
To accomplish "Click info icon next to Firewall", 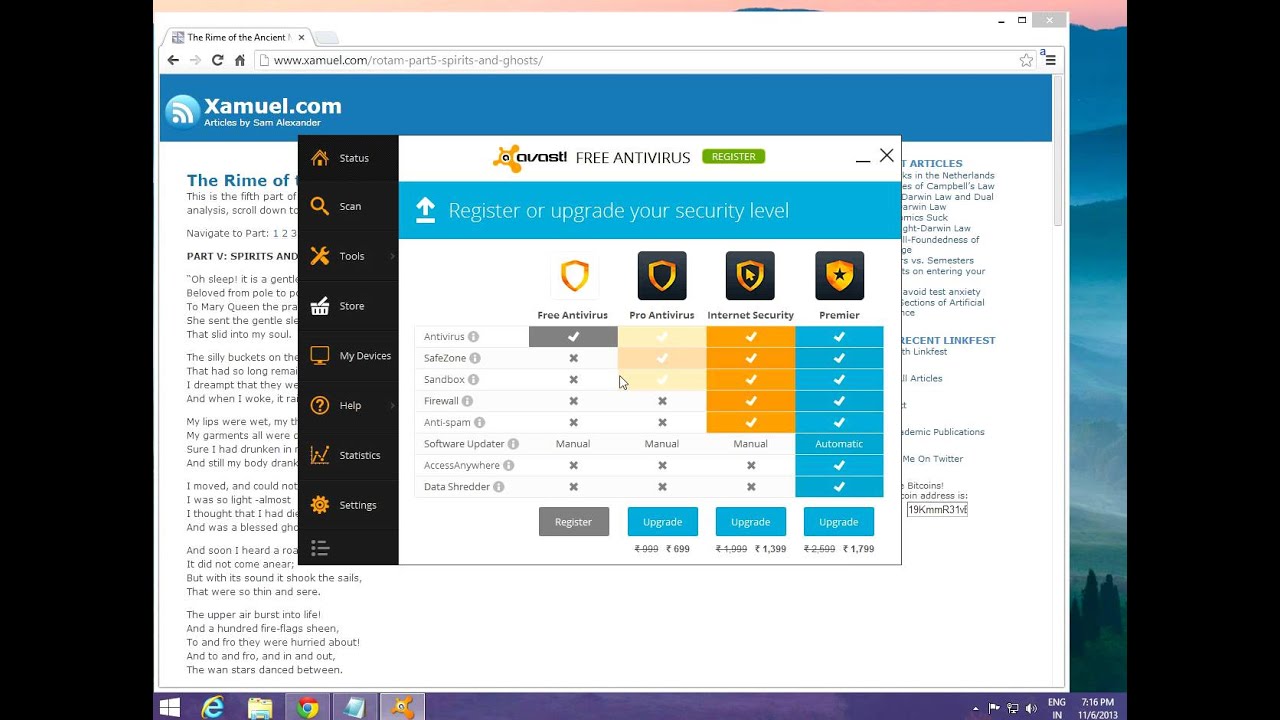I will point(467,401).
